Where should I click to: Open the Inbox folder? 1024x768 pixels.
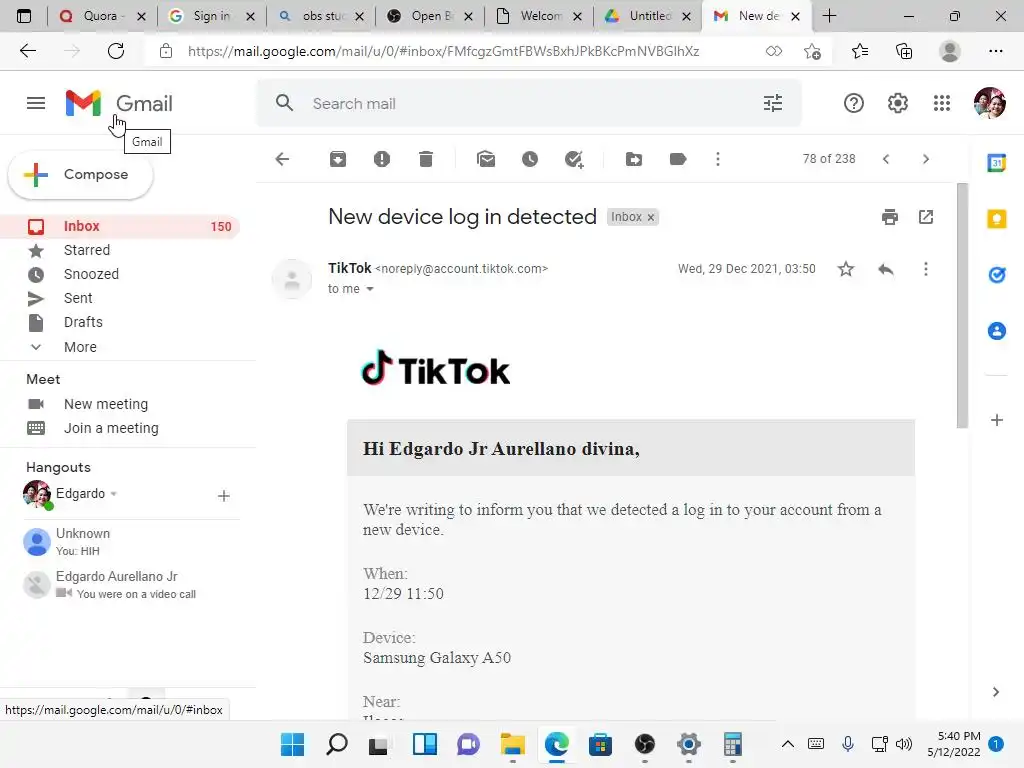(120, 227)
